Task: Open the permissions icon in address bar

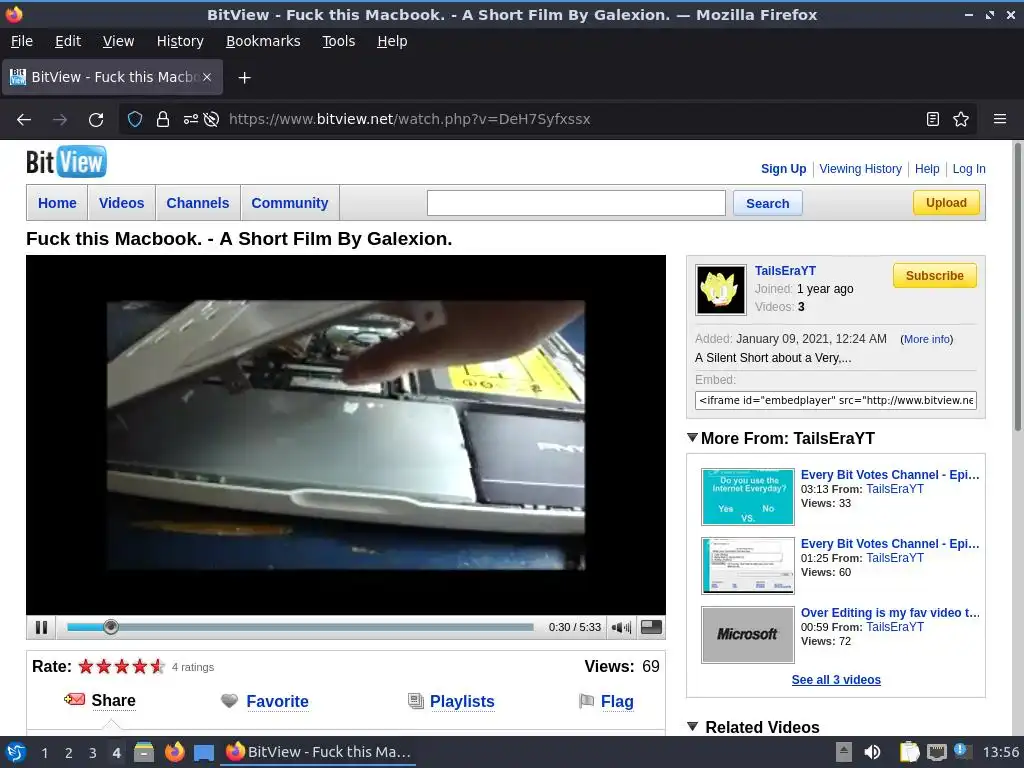Action: (x=191, y=120)
